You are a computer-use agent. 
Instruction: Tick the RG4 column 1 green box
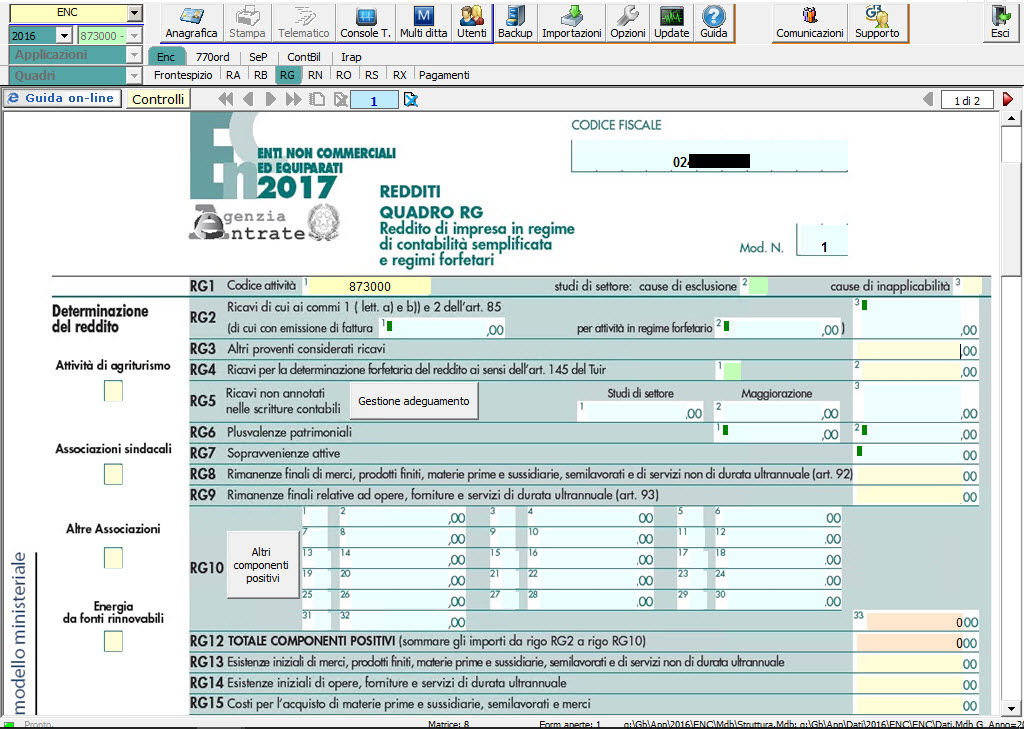coord(732,370)
